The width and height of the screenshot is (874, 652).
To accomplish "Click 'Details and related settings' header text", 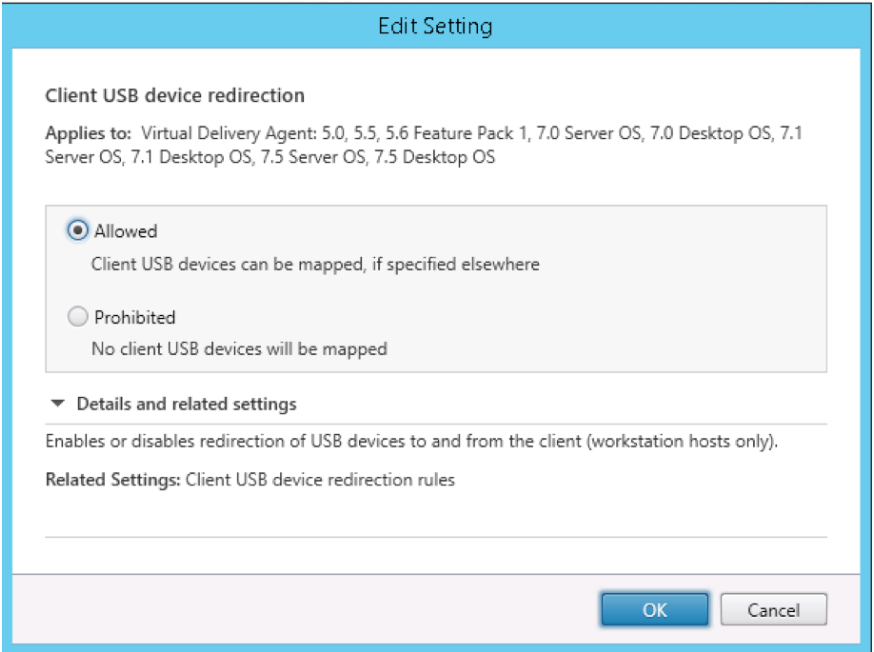I will click(x=186, y=404).
